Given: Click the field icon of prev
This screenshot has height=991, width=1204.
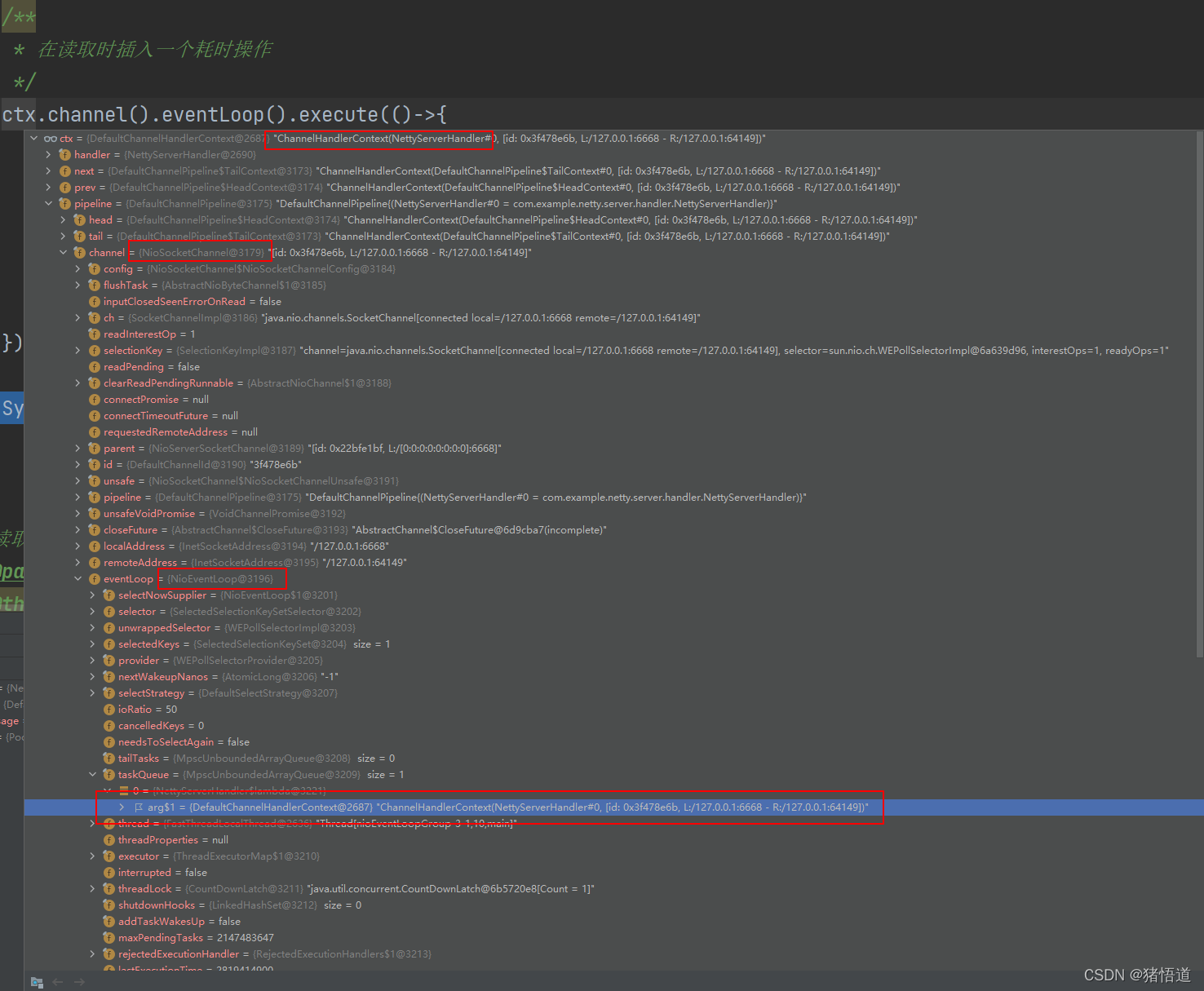Looking at the screenshot, I should click(65, 188).
